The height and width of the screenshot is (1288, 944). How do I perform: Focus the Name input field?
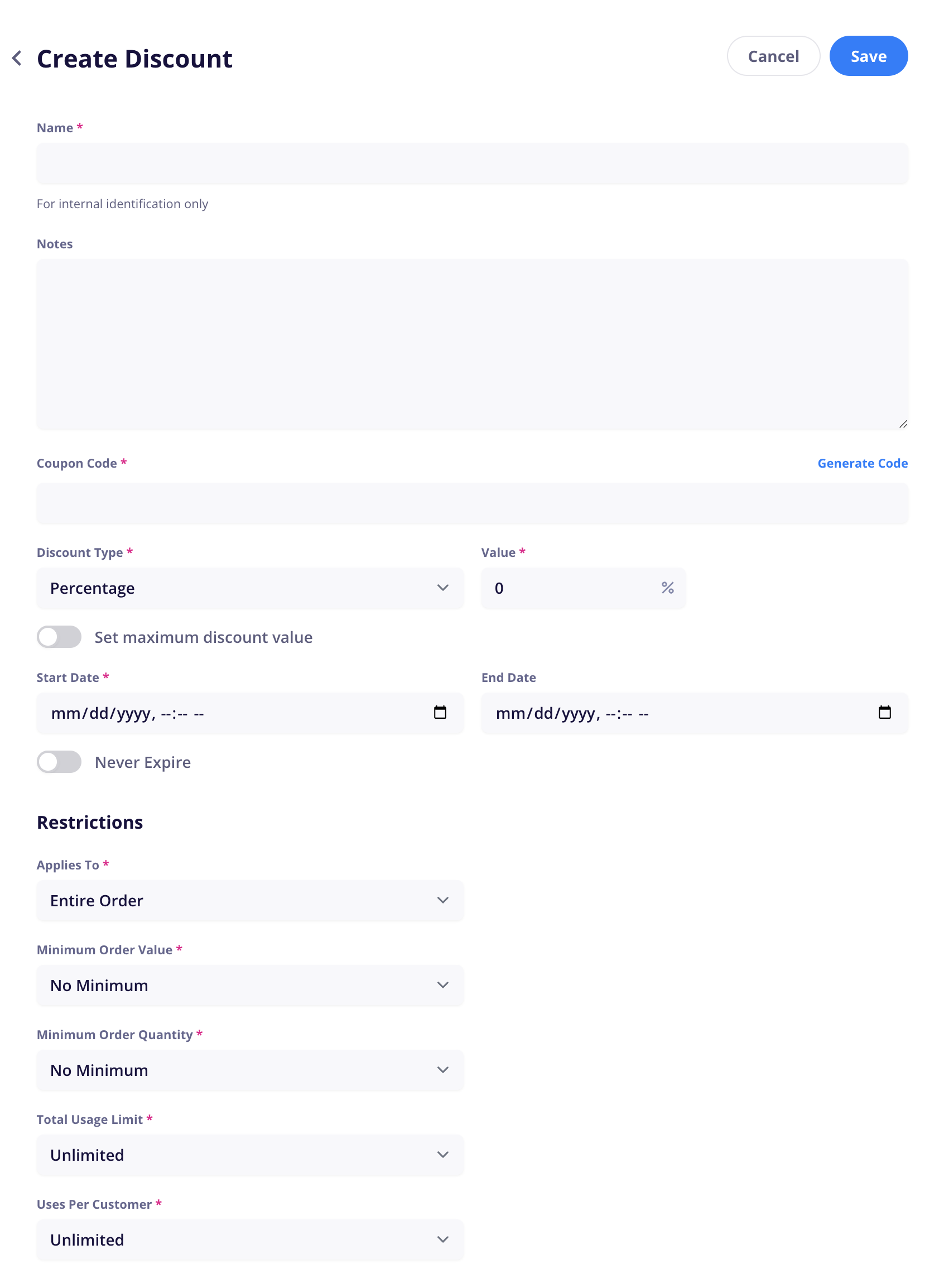pyautogui.click(x=472, y=164)
